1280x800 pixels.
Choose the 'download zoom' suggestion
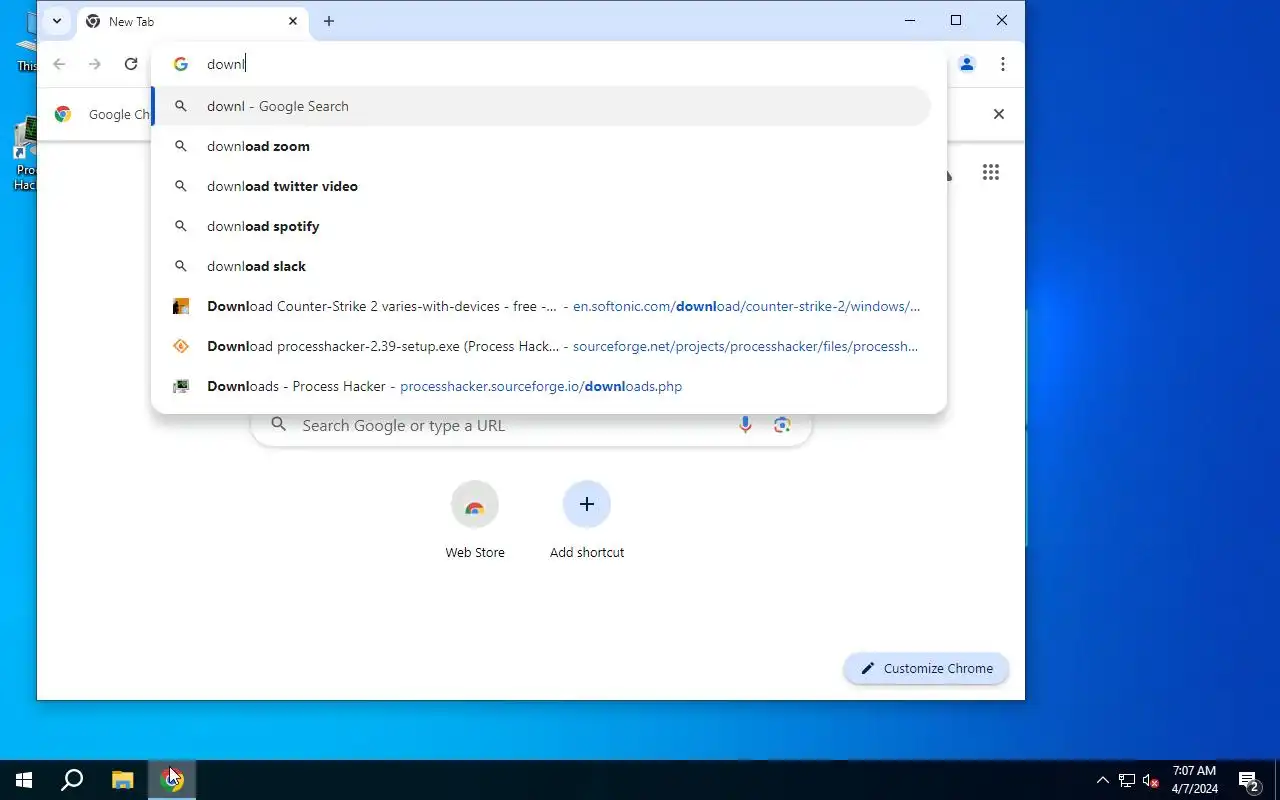tap(541, 146)
